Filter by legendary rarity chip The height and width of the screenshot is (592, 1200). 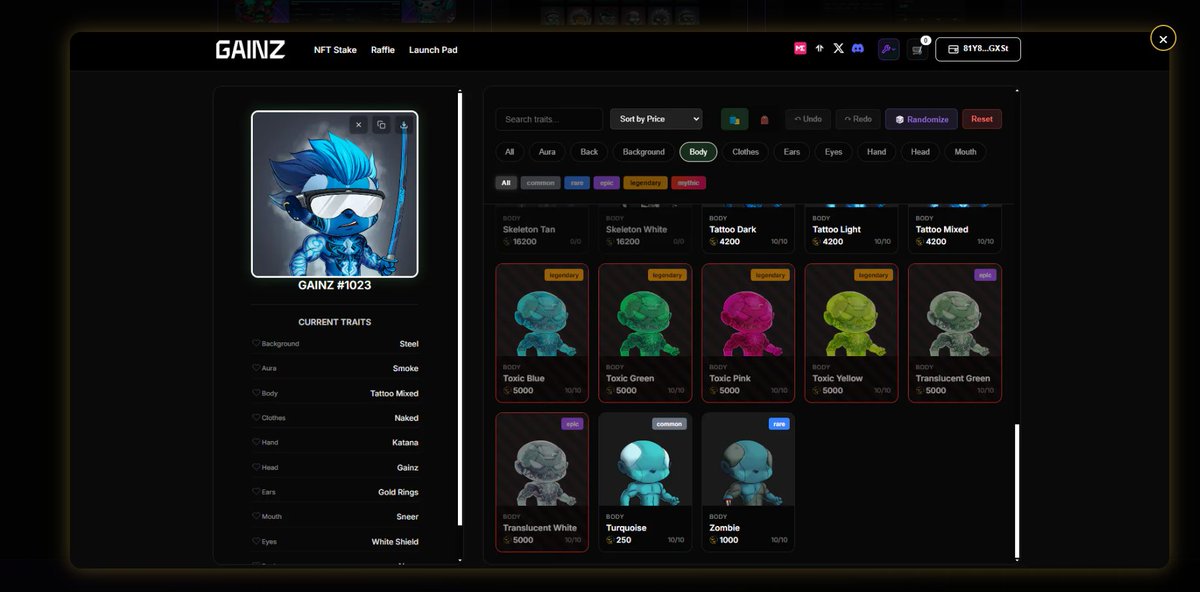coord(645,183)
